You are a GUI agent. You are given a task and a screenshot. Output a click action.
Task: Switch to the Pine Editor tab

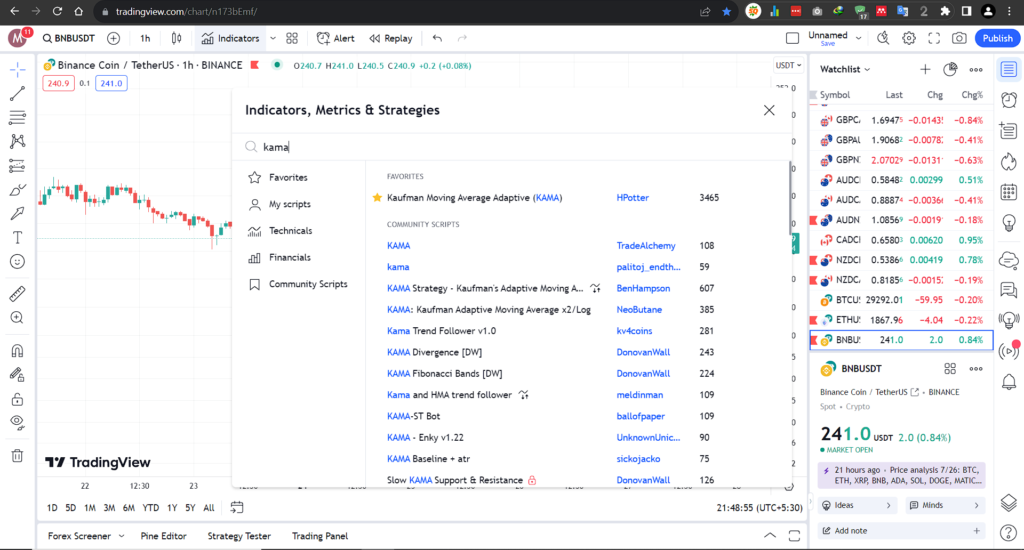click(x=159, y=536)
